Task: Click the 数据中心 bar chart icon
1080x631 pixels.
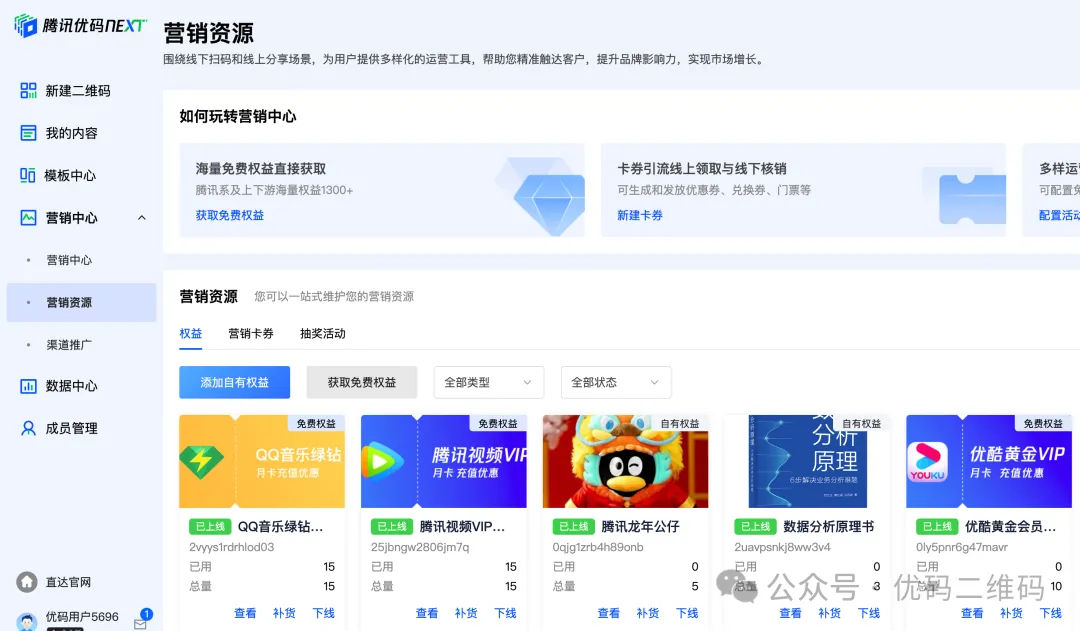Action: pyautogui.click(x=28, y=386)
